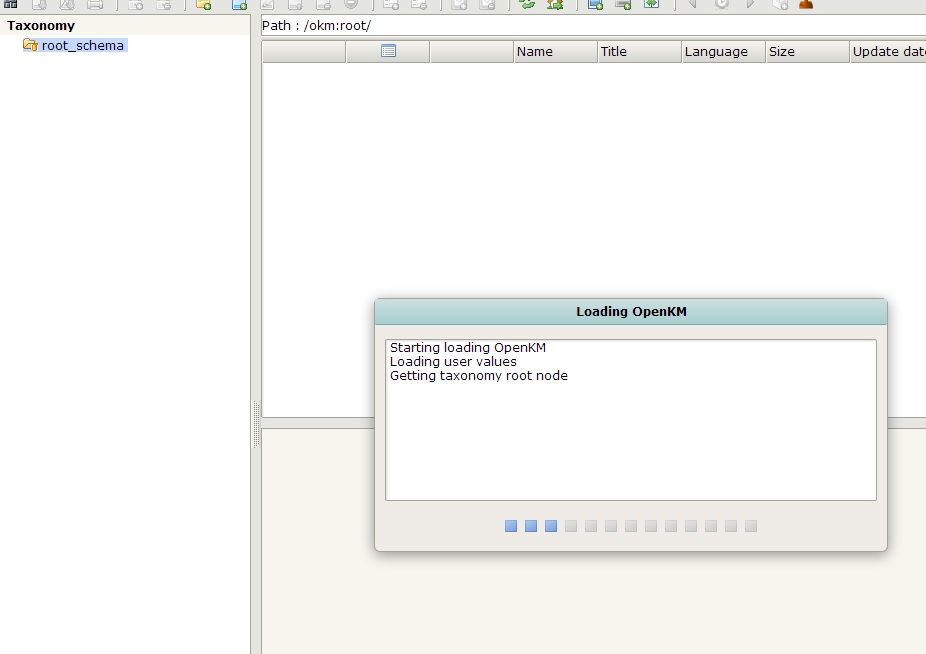Sort files by the Name column
Screen dimensions: 926x654
tap(536, 51)
